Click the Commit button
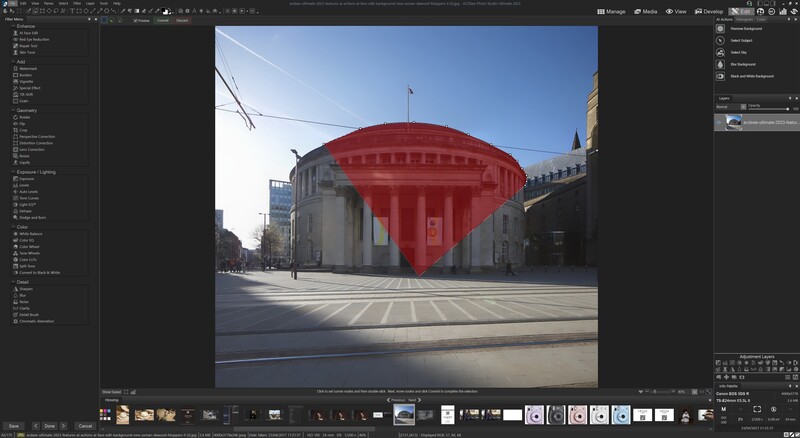The height and width of the screenshot is (438, 800). point(163,20)
